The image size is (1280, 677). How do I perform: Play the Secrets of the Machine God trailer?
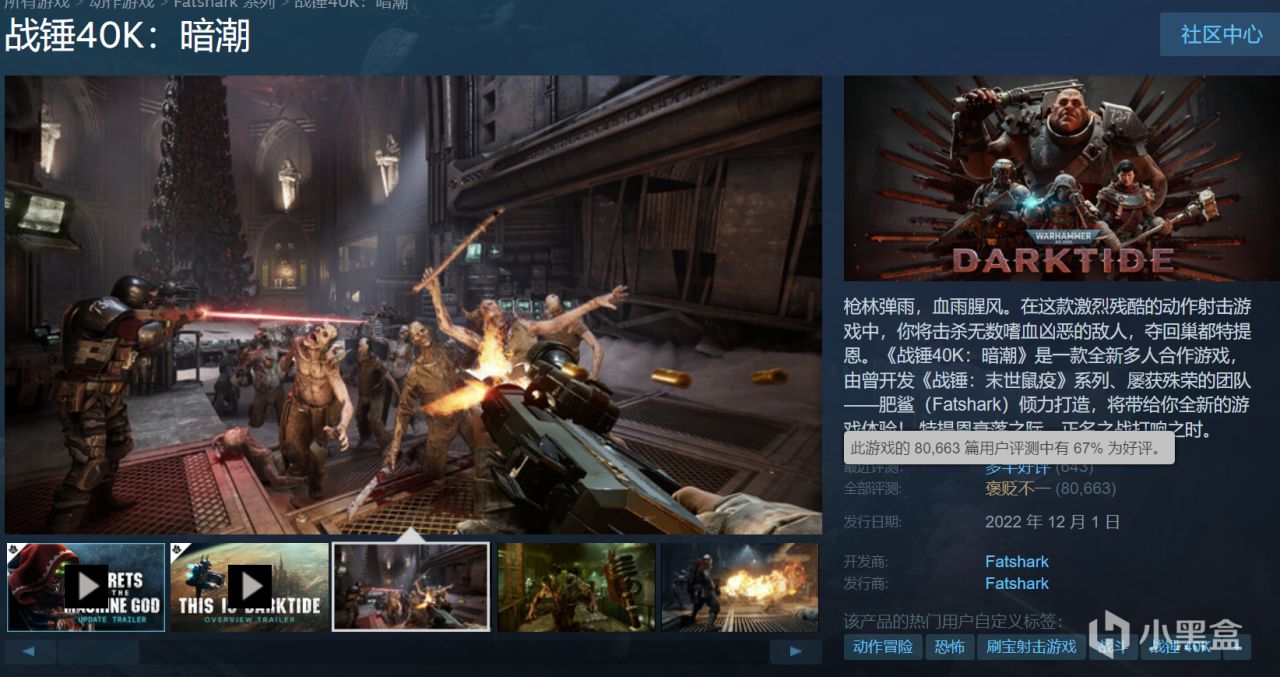coord(86,587)
